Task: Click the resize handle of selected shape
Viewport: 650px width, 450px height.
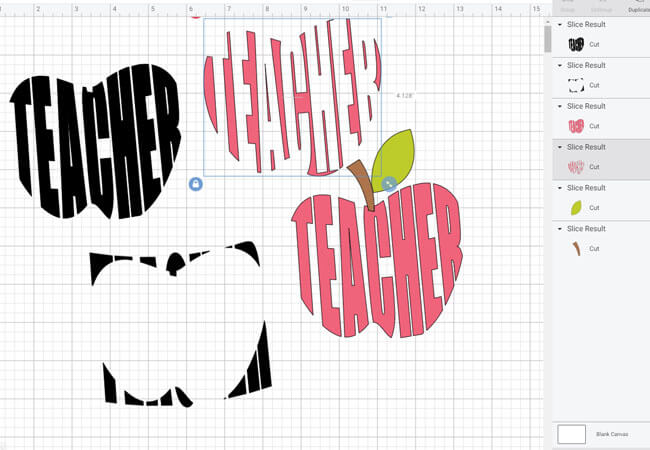Action: [388, 184]
